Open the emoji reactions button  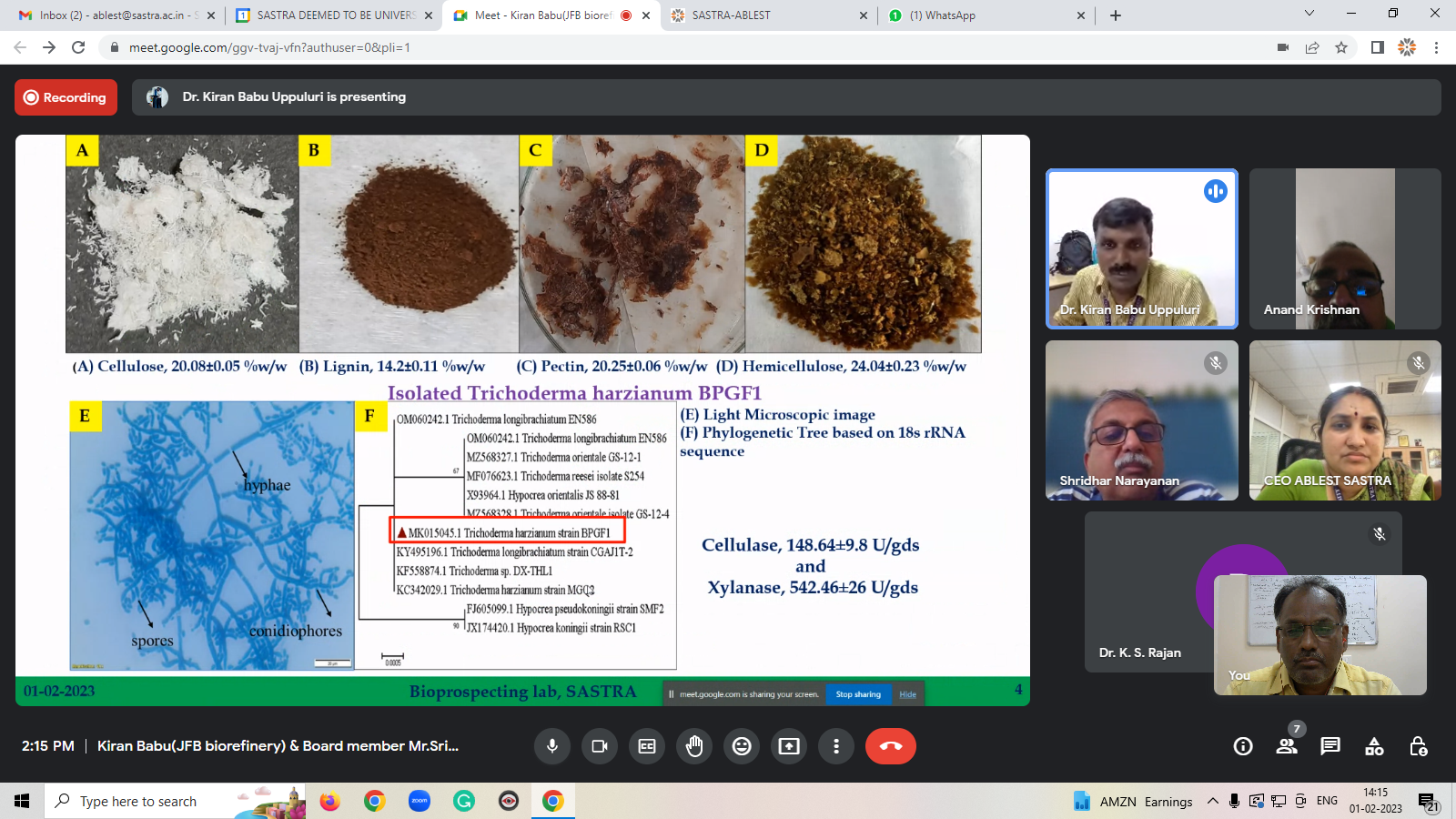pos(742,746)
